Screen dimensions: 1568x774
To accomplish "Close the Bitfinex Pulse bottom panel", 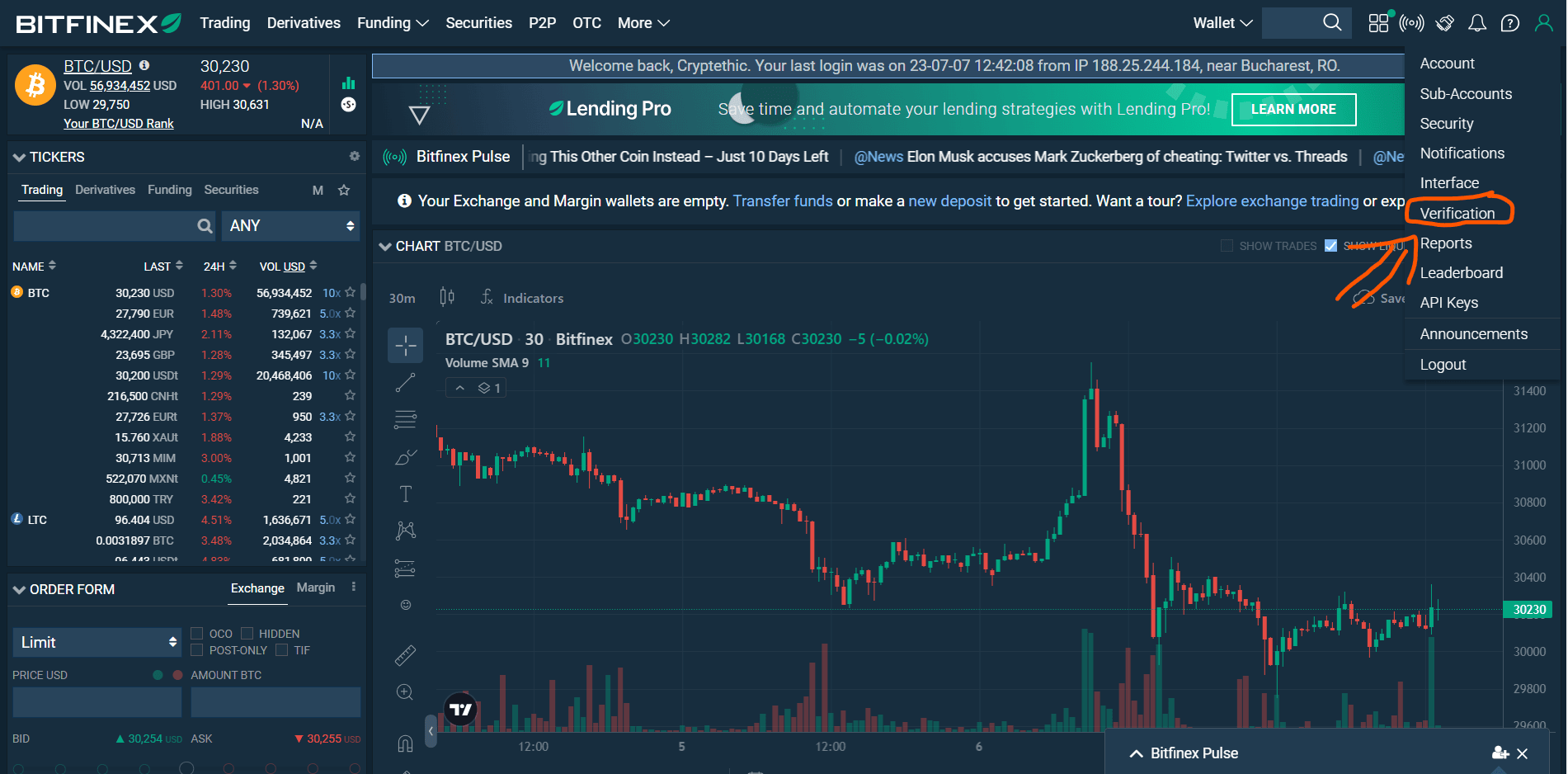I will click(x=1523, y=753).
